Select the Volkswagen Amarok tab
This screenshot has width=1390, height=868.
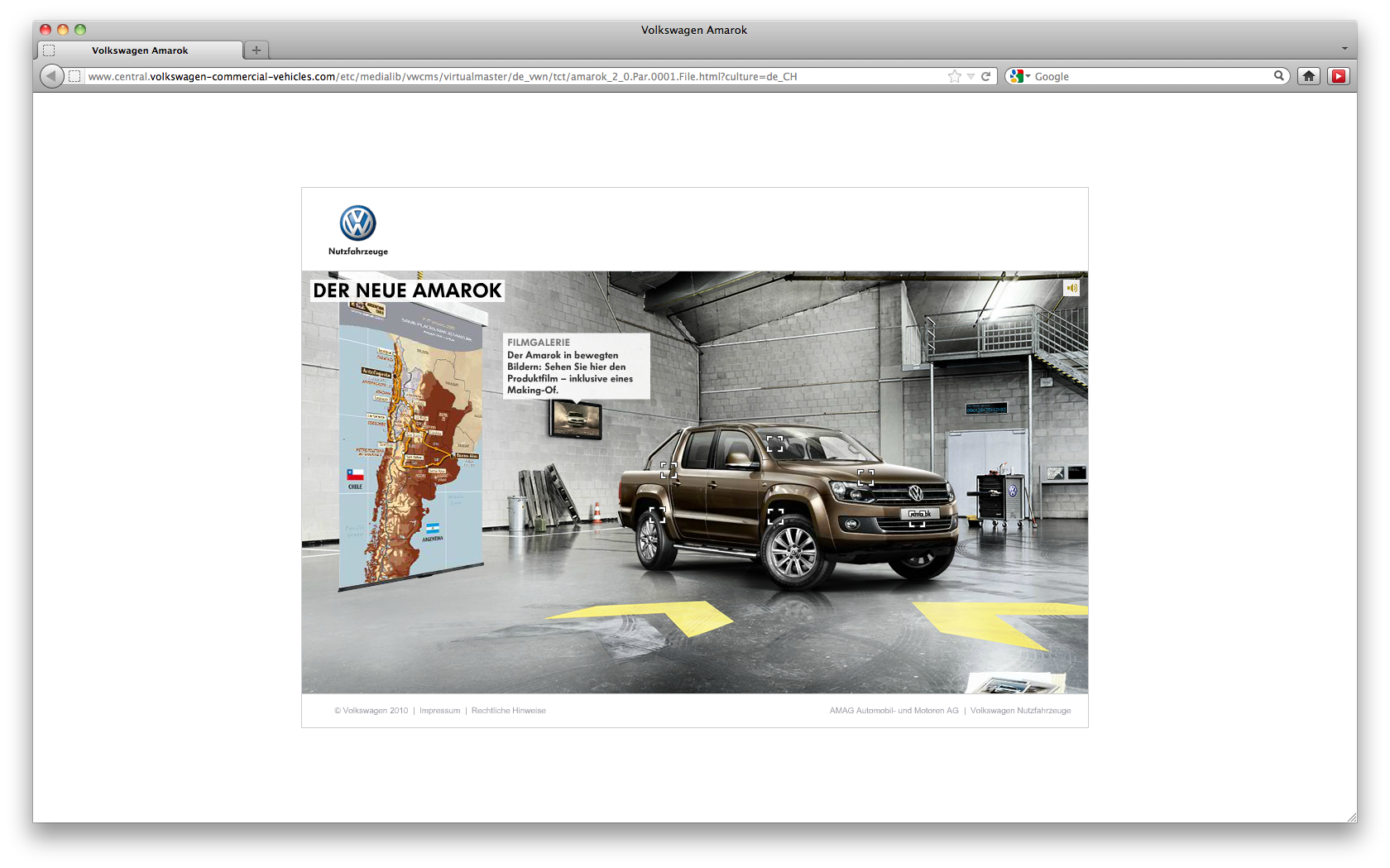[140, 50]
